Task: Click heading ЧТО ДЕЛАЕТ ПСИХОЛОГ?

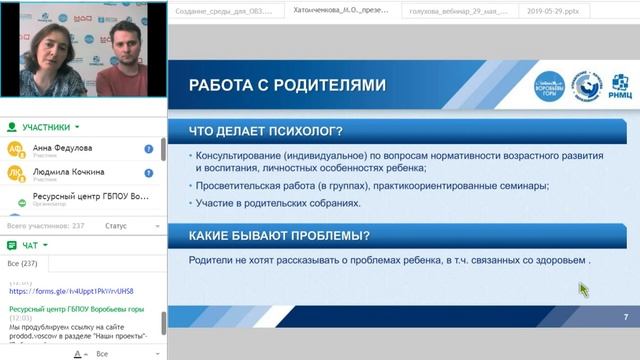Action: pyautogui.click(x=266, y=131)
